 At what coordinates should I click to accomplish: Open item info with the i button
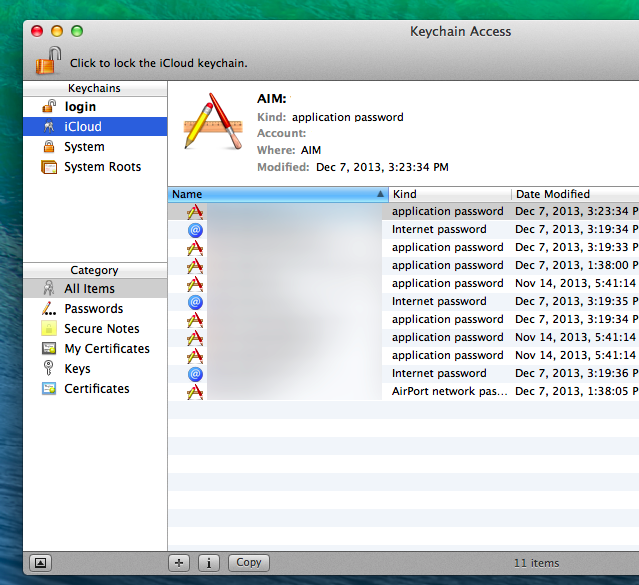pyautogui.click(x=209, y=563)
